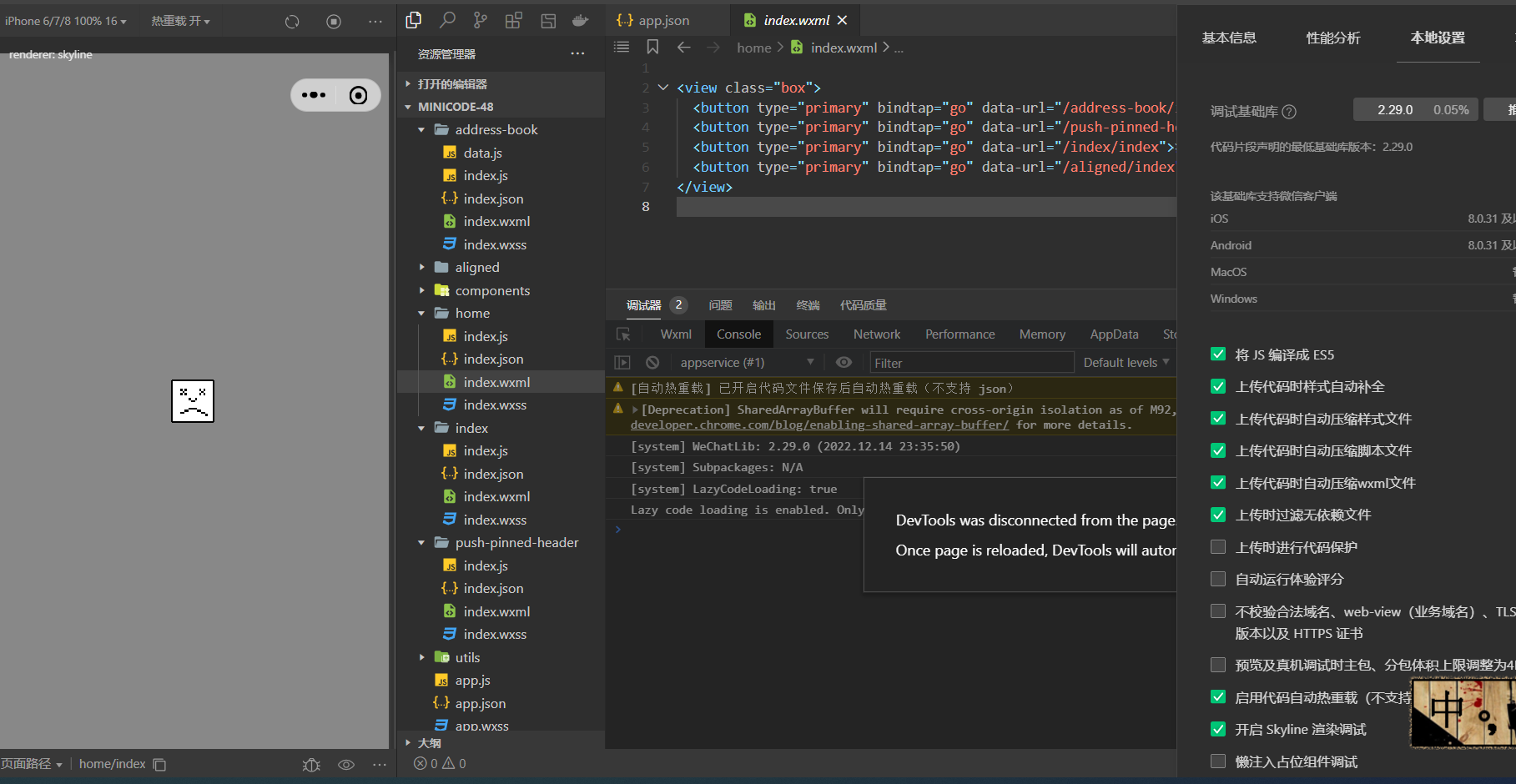
Task: Toggle the console sidebar panel icon
Action: [622, 363]
